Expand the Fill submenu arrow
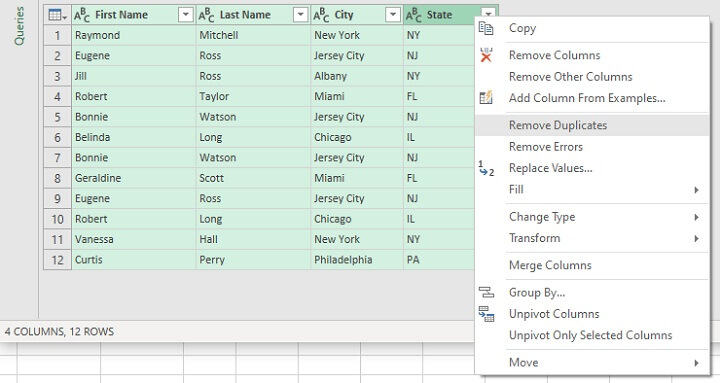 pyautogui.click(x=696, y=190)
